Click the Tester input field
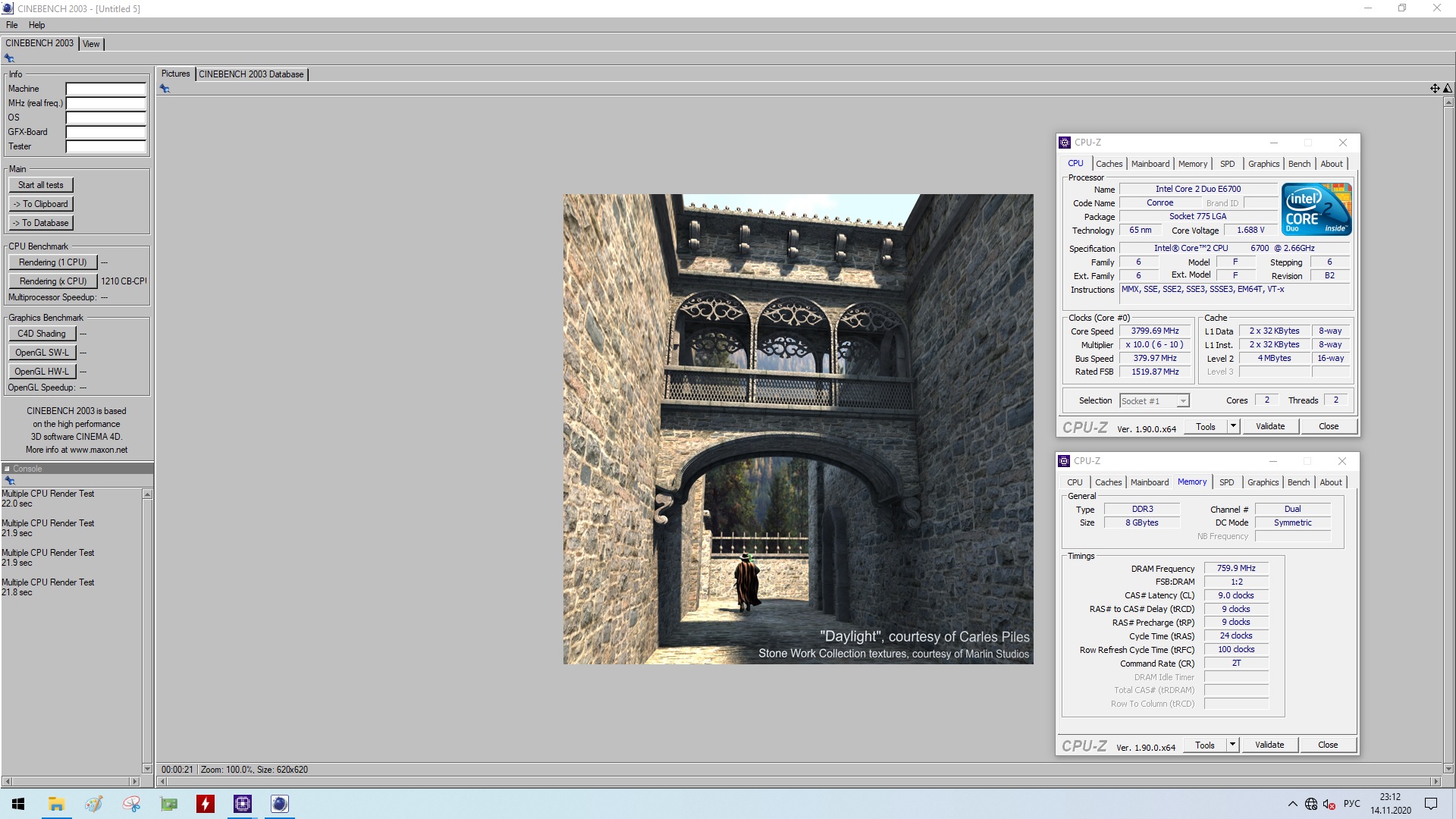Screen dimensions: 1456x819 pyautogui.click(x=106, y=146)
